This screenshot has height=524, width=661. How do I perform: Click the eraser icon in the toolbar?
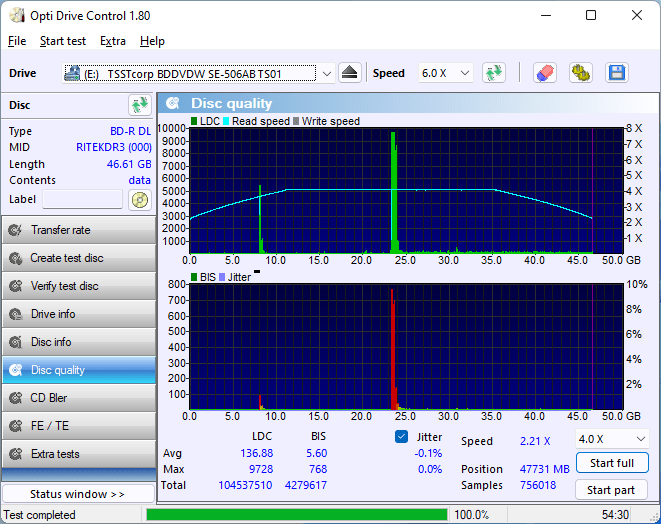click(544, 73)
